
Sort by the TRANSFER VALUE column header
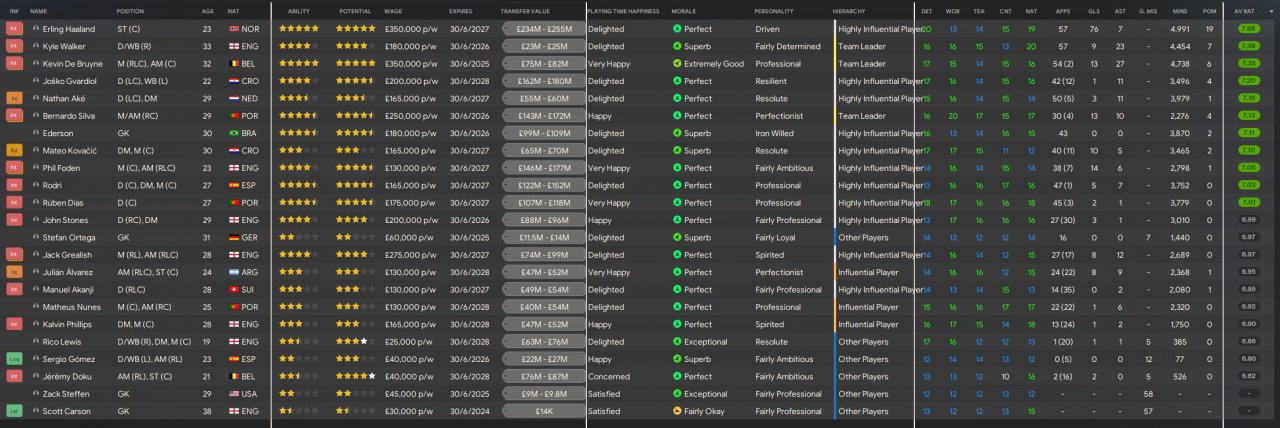[x=527, y=10]
